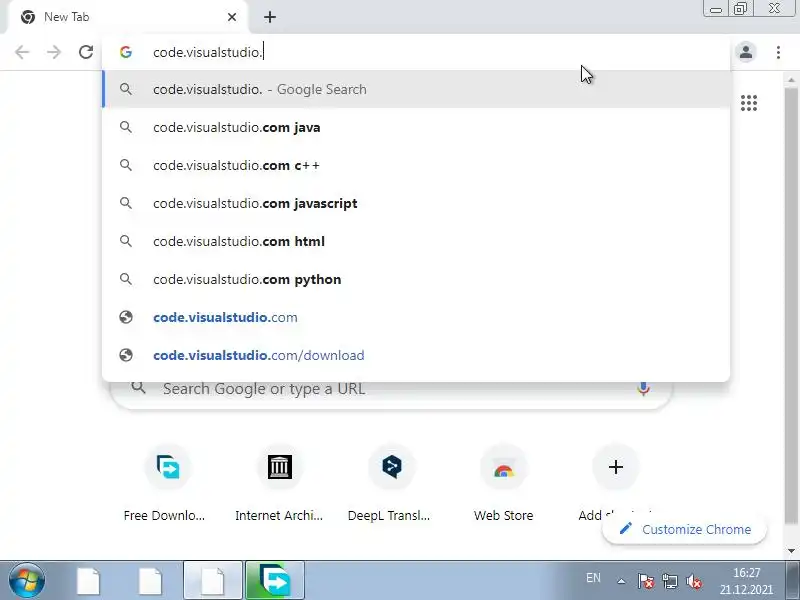
Task: Reload the page
Action: [86, 52]
